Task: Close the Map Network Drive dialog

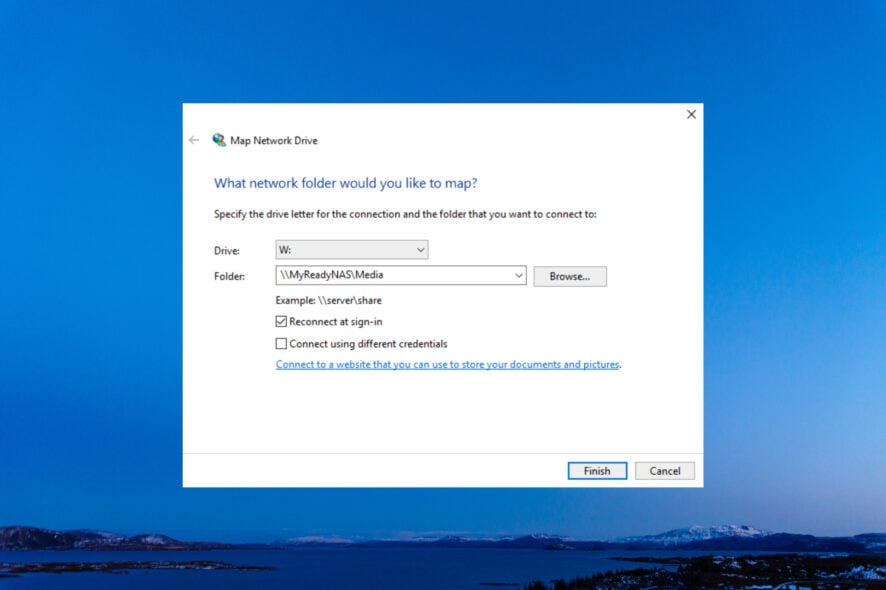Action: click(691, 114)
